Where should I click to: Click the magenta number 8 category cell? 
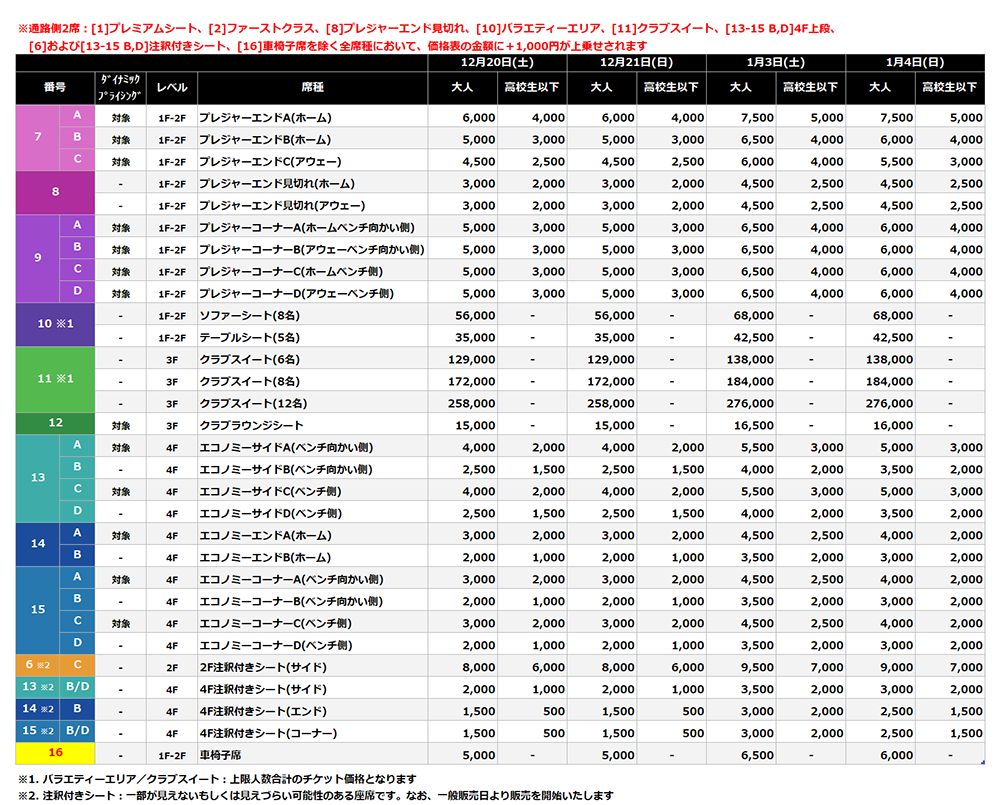(56, 193)
